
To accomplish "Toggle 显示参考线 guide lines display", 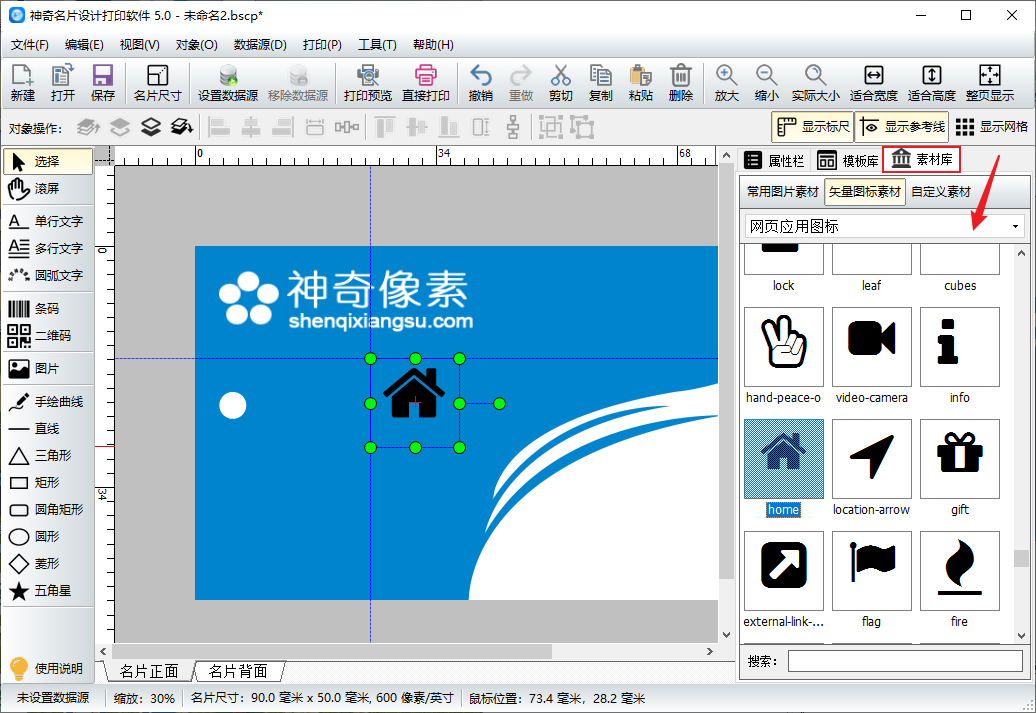I will coord(901,127).
